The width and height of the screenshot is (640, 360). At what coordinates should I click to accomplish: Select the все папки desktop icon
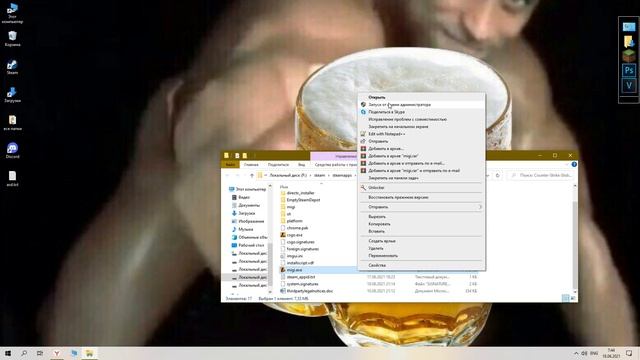pos(12,122)
